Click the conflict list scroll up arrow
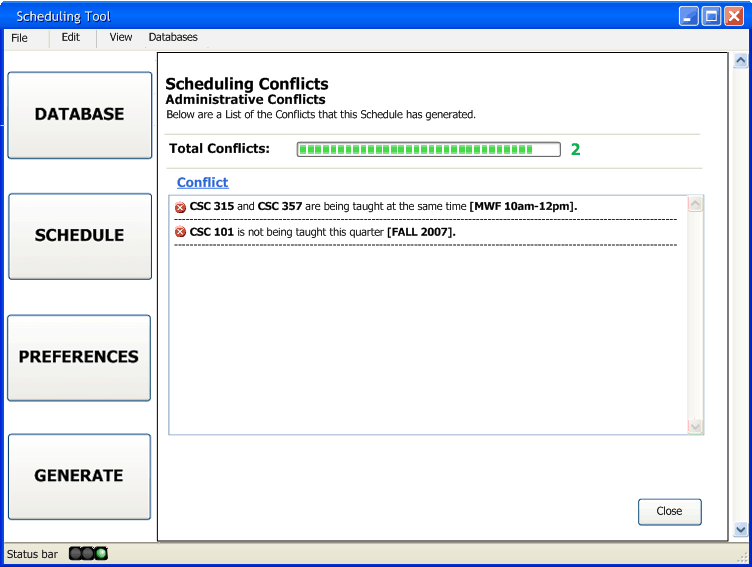The height and width of the screenshot is (567, 752). point(695,204)
